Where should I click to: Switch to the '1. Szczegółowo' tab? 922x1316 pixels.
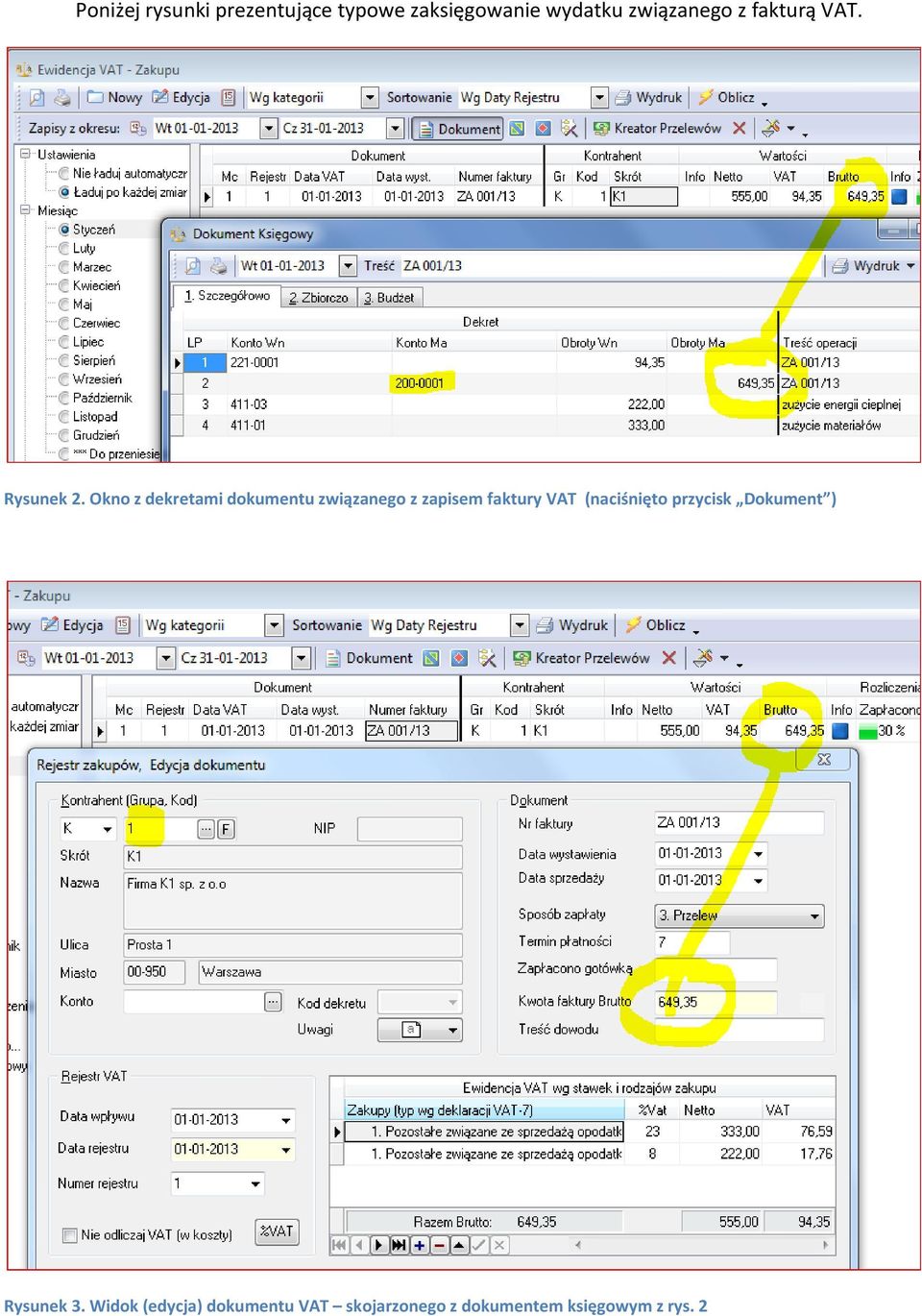(x=227, y=297)
